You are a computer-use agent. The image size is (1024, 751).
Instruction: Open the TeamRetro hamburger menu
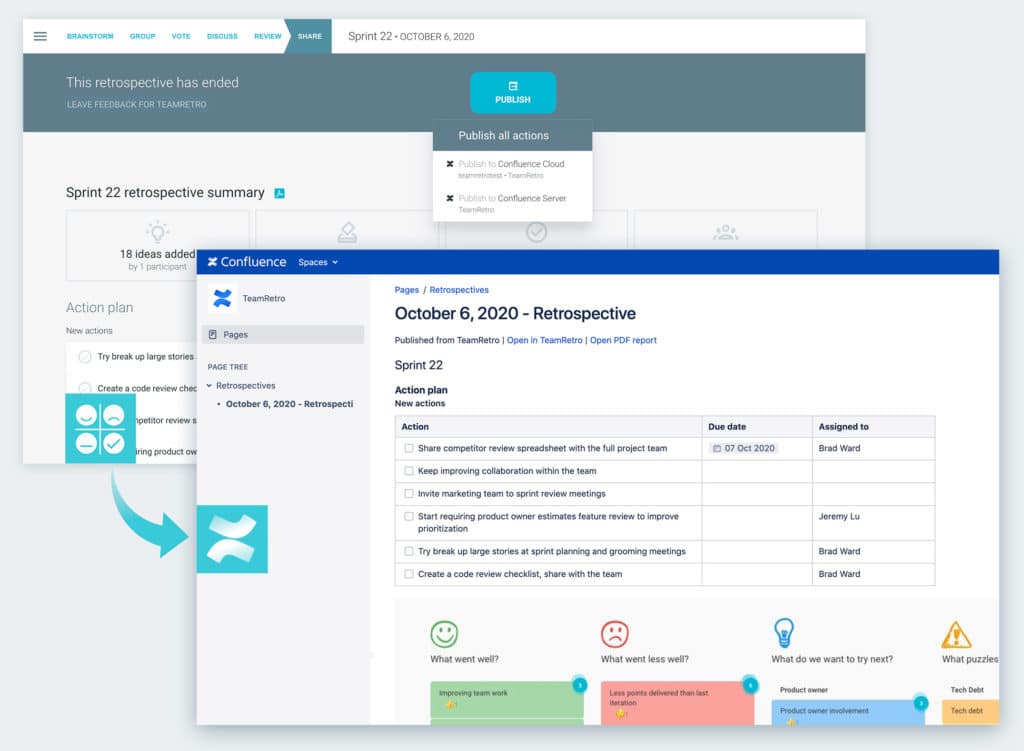(39, 36)
